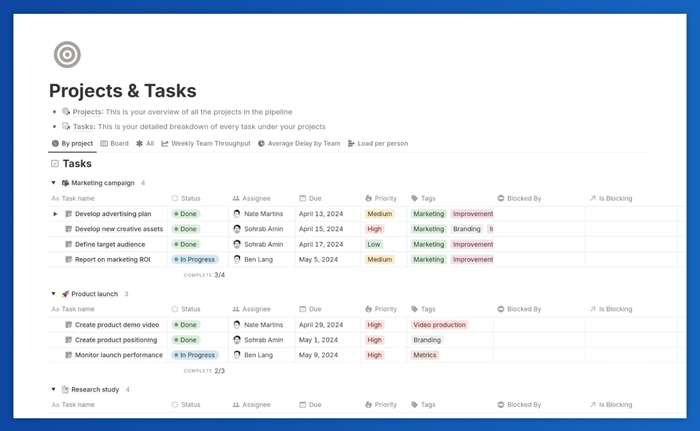The height and width of the screenshot is (431, 700).
Task: Click the checkbox icon beside Tasks heading
Action: [x=55, y=163]
